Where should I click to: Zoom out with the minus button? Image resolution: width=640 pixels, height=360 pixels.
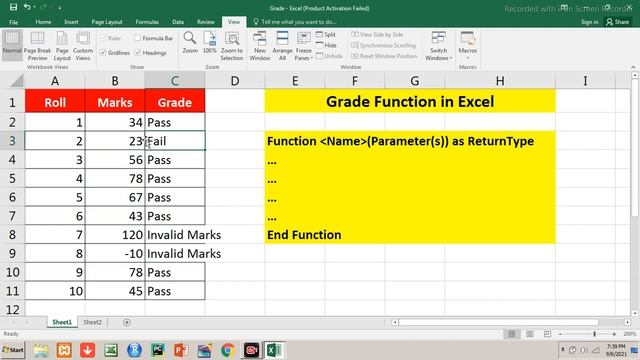[x=560, y=334]
